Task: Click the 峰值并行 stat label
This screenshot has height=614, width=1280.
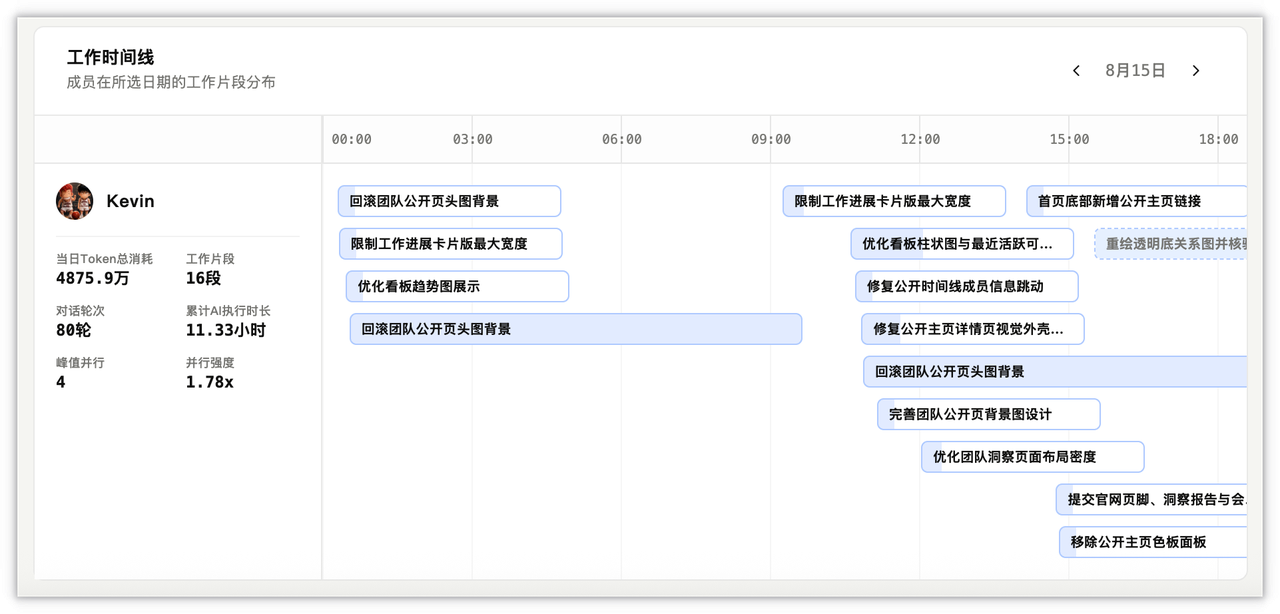Action: [80, 363]
